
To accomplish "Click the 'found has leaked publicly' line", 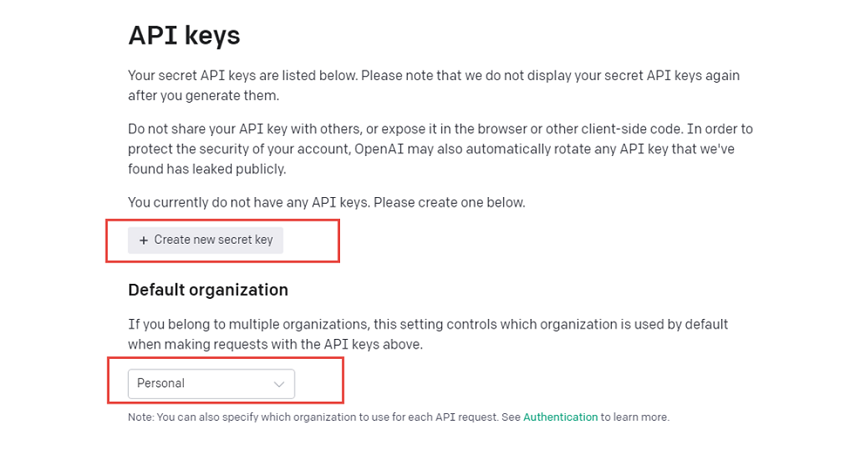I will click(x=207, y=168).
